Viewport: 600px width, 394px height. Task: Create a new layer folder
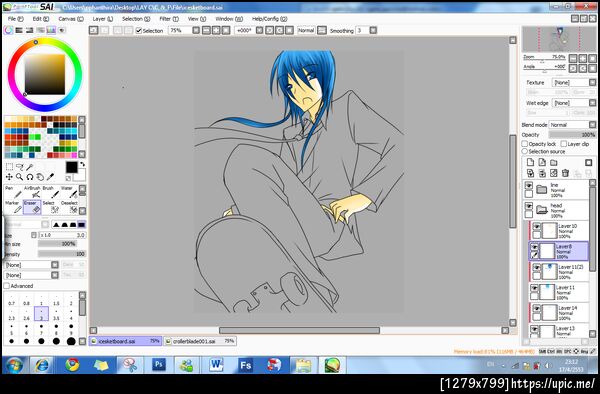pyautogui.click(x=554, y=163)
